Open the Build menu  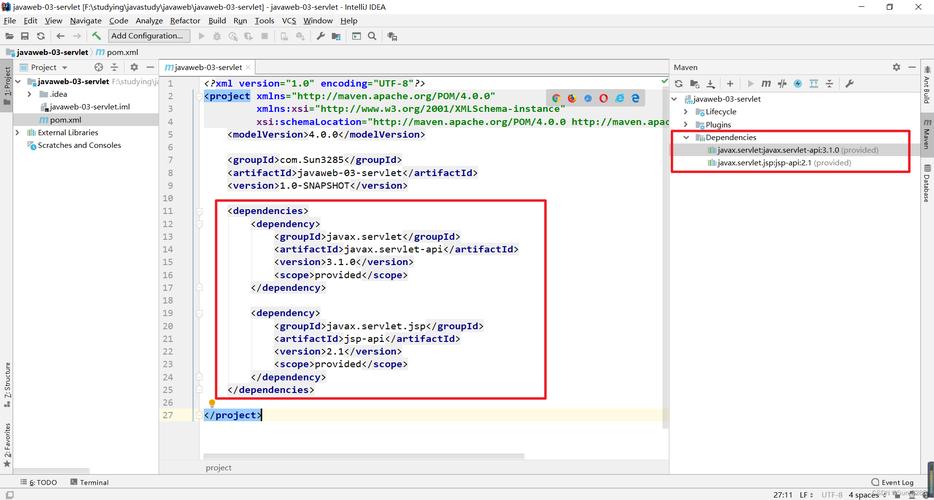point(217,20)
